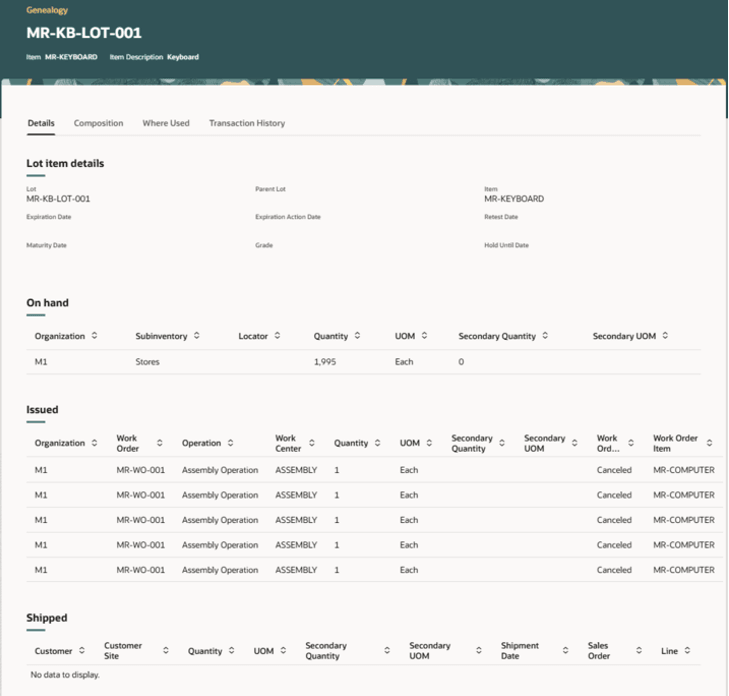Viewport: 729px width, 696px height.
Task: Sort On hand table by UOM
Action: click(424, 336)
